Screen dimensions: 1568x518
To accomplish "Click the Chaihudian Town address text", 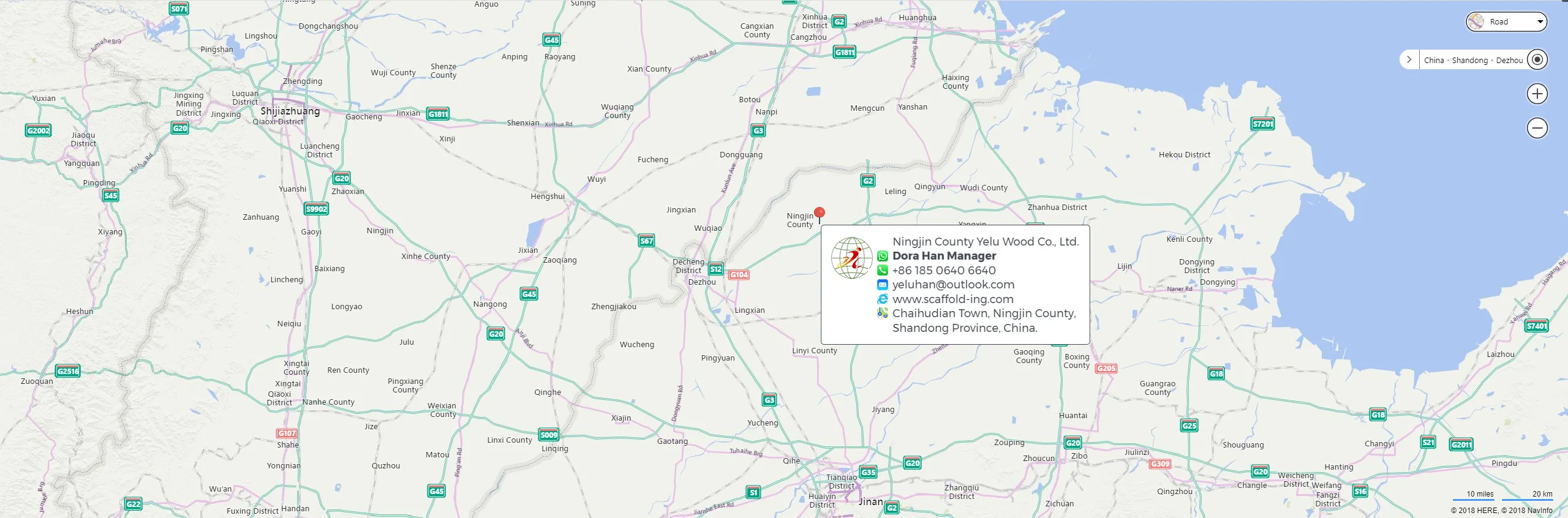I will tap(984, 321).
